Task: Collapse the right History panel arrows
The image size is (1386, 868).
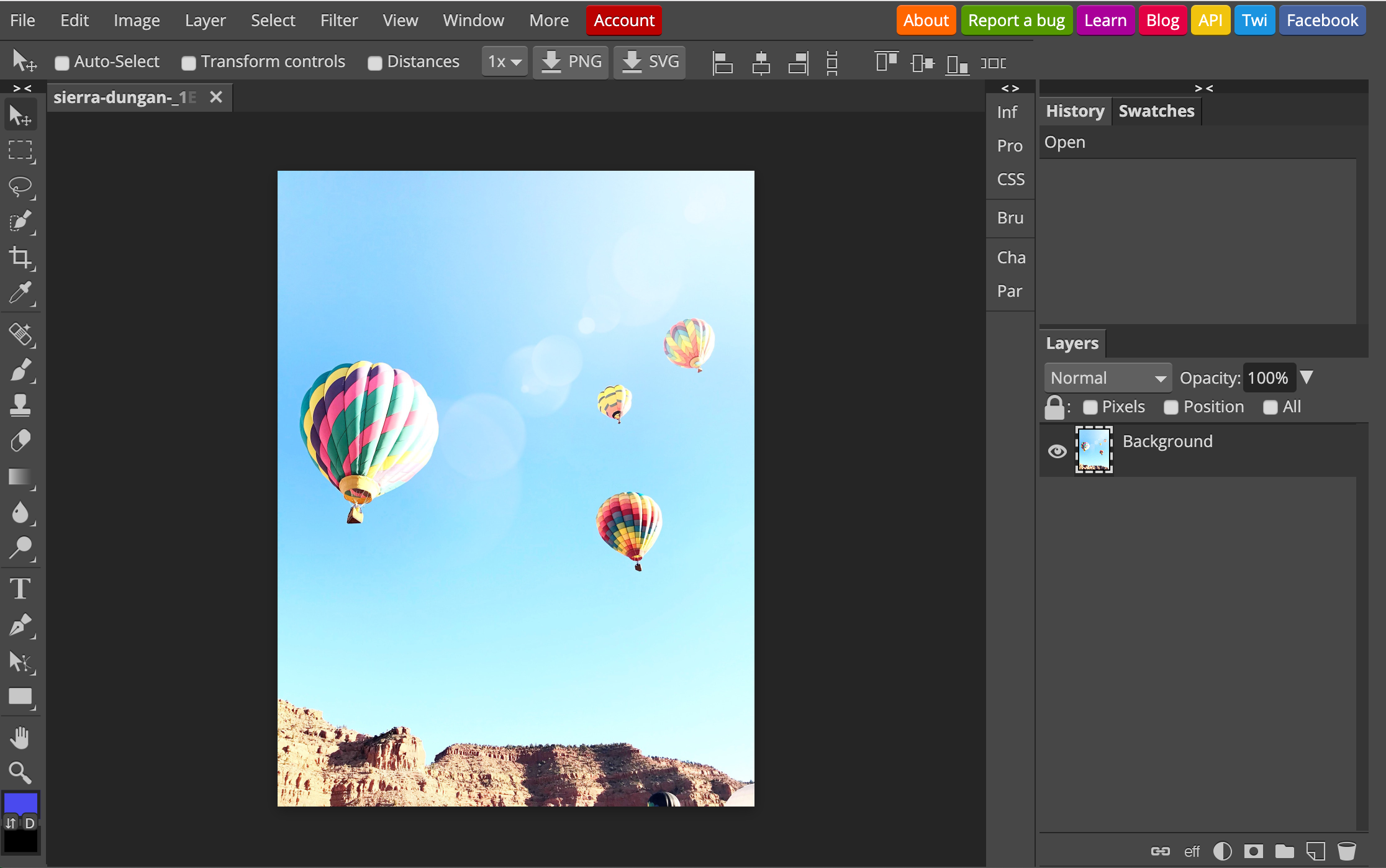Action: pyautogui.click(x=1204, y=89)
